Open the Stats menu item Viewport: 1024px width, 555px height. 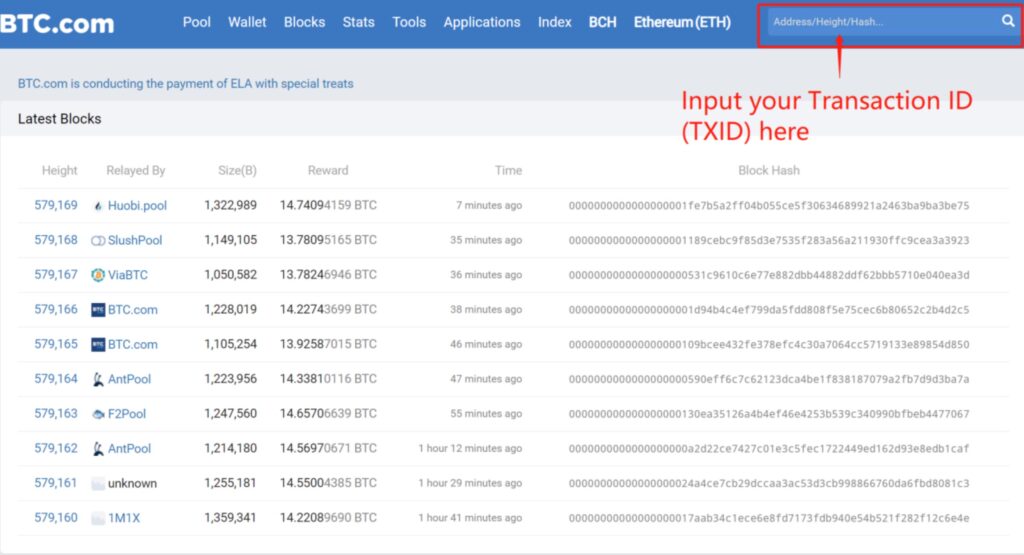(x=359, y=22)
